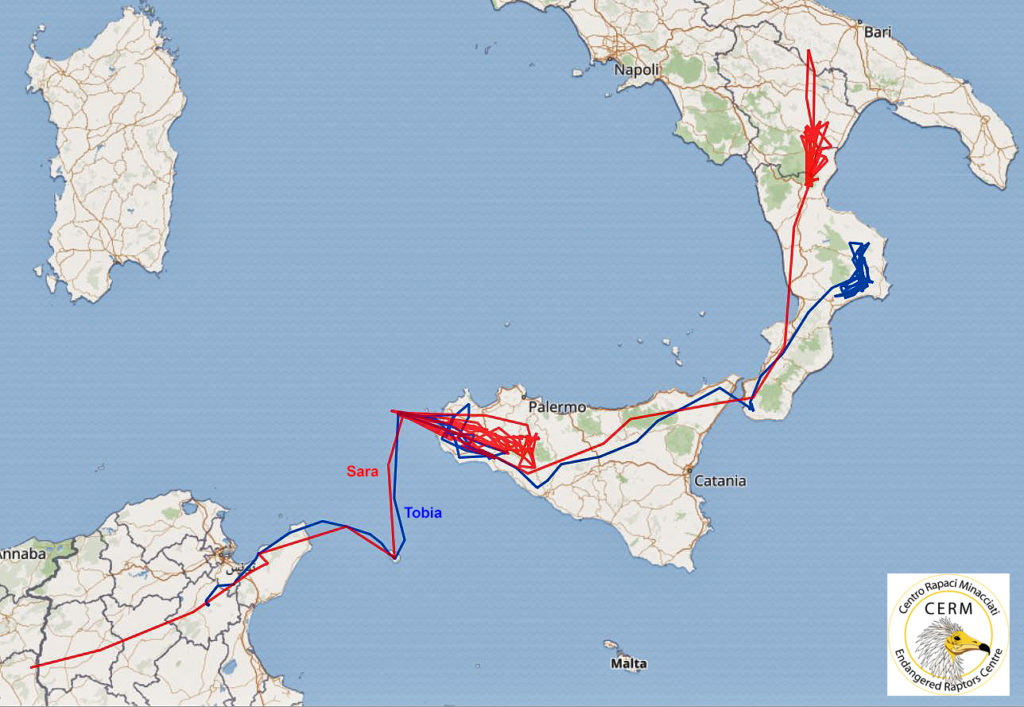Screen dimensions: 1024x707
Task: Click the blue track's end in Tunisia
Action: coord(207,604)
